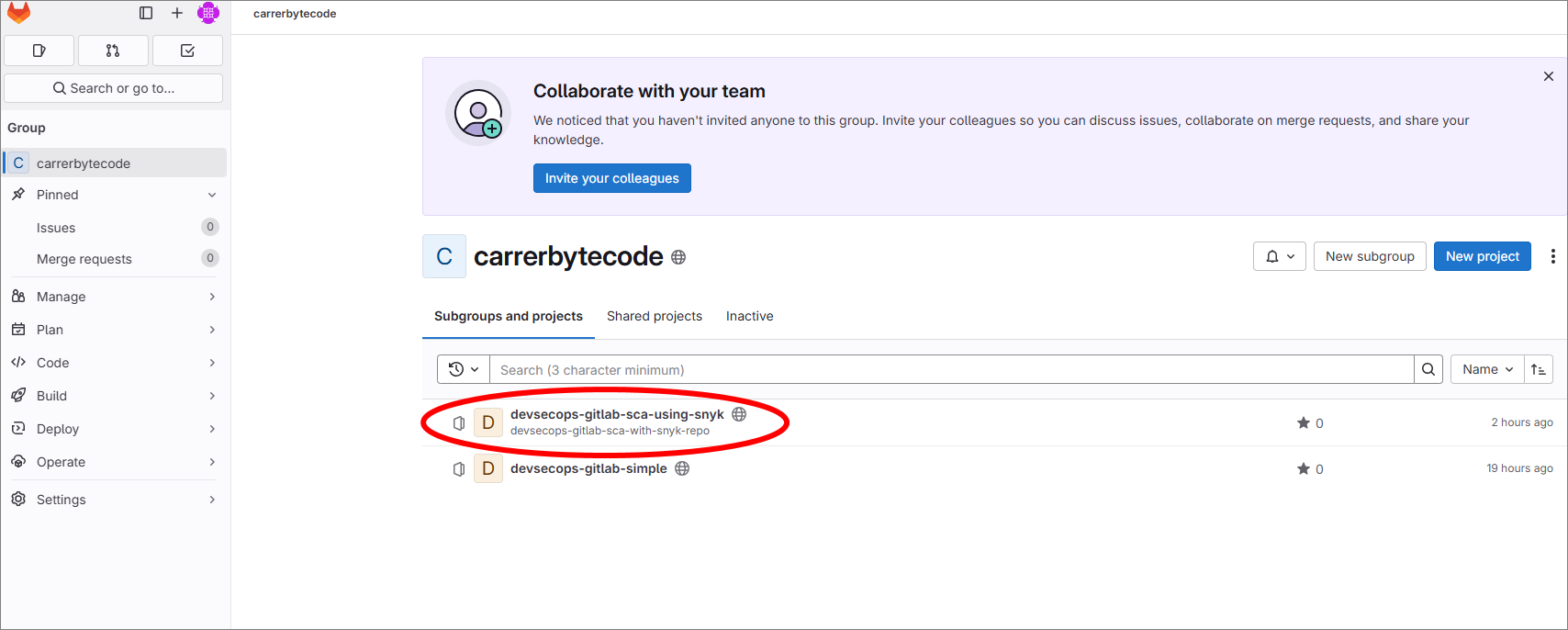The height and width of the screenshot is (630, 1568).
Task: Expand the Settings menu
Action: coord(115,500)
